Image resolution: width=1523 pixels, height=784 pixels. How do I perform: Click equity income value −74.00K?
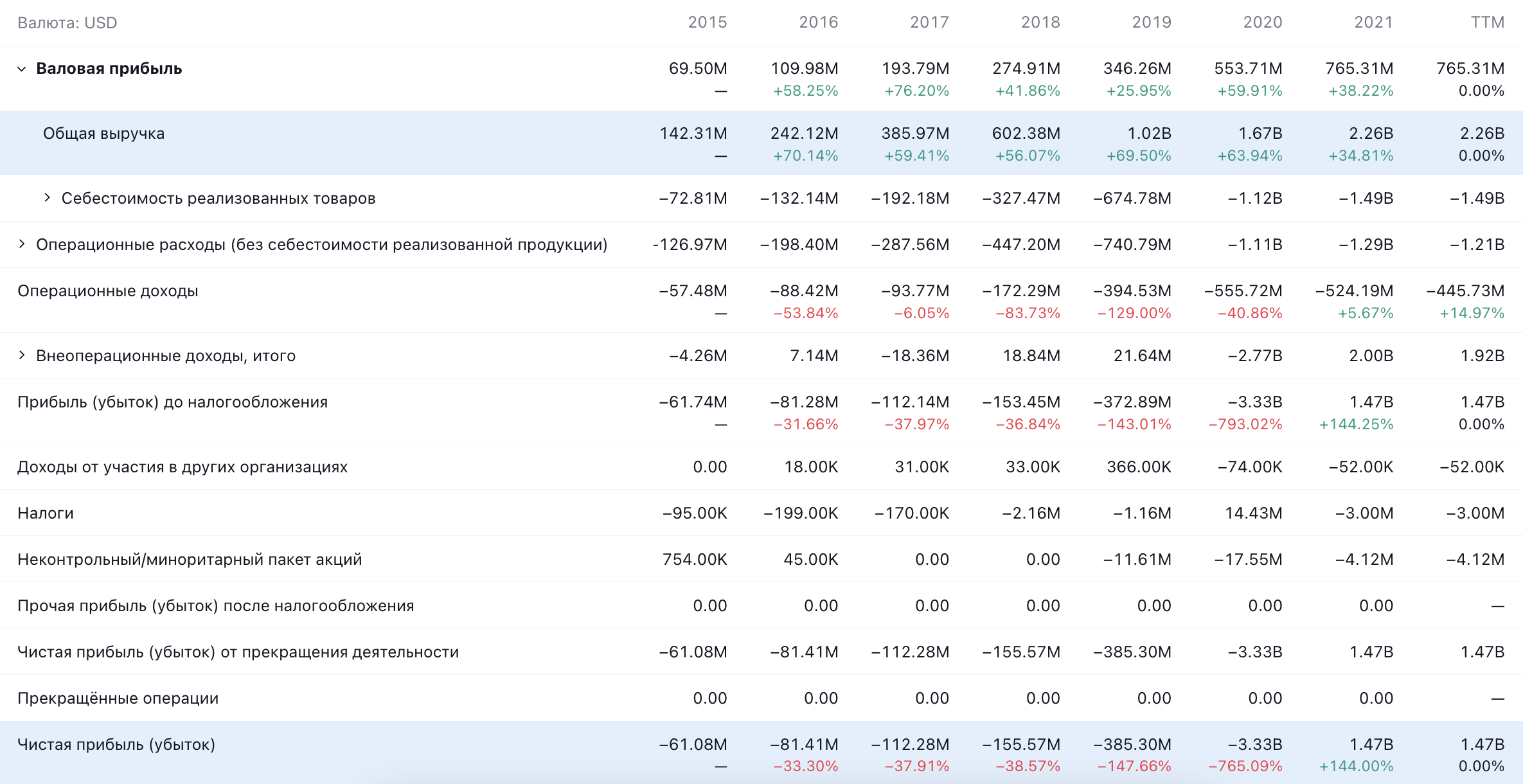tap(1250, 467)
